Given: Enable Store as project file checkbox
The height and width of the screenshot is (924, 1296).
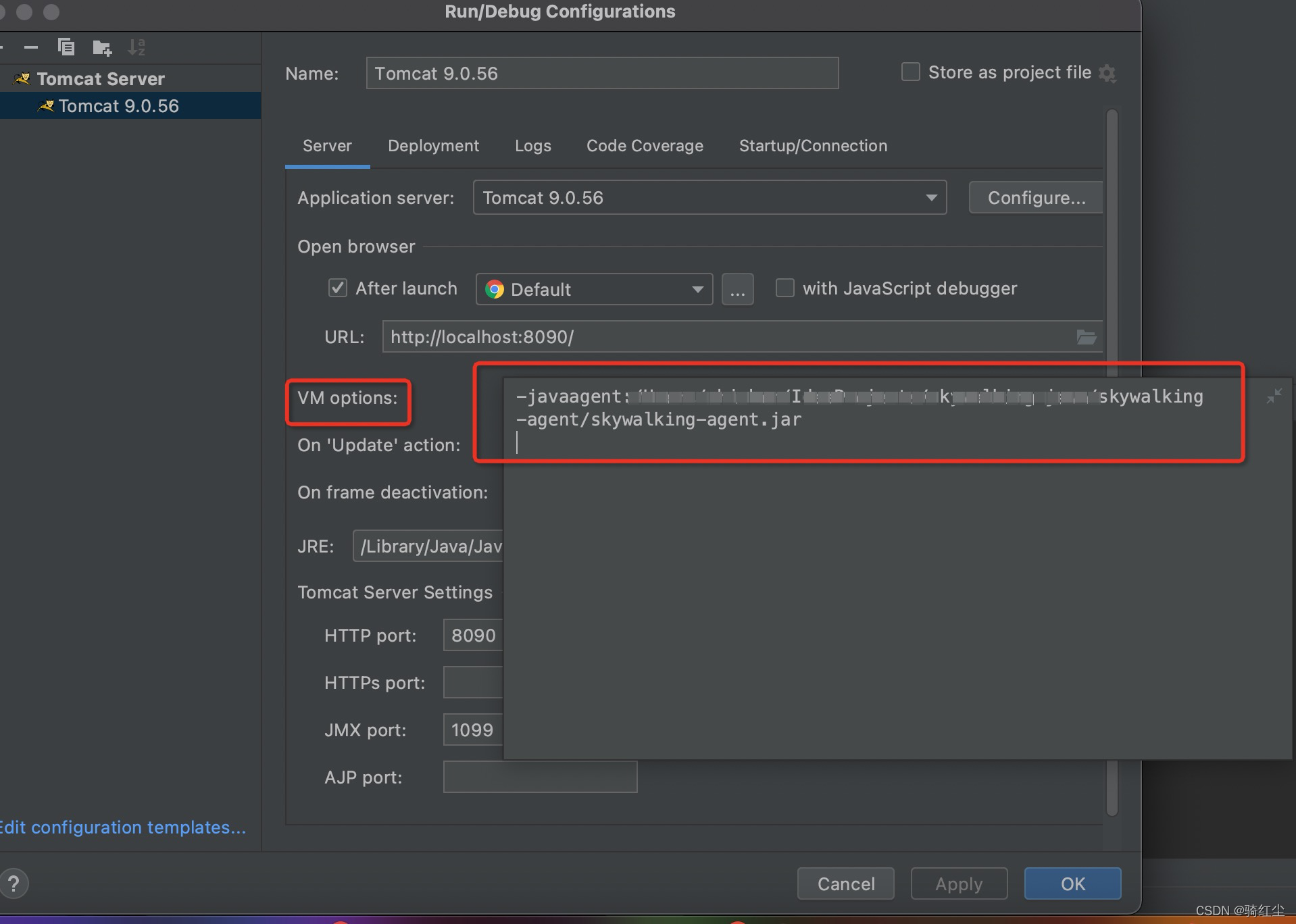Looking at the screenshot, I should (x=910, y=72).
